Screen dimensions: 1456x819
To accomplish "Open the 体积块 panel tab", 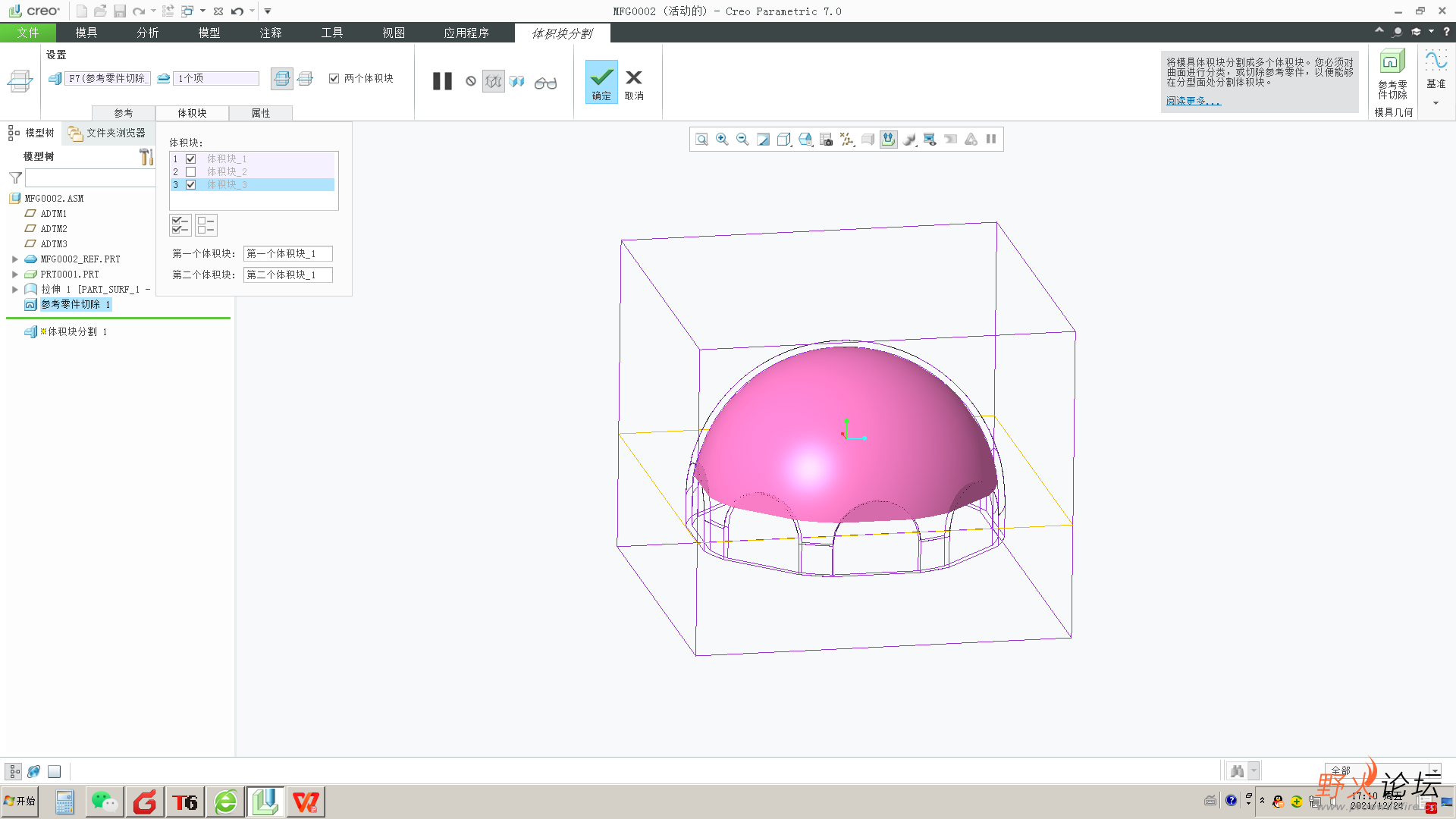I will [x=193, y=113].
